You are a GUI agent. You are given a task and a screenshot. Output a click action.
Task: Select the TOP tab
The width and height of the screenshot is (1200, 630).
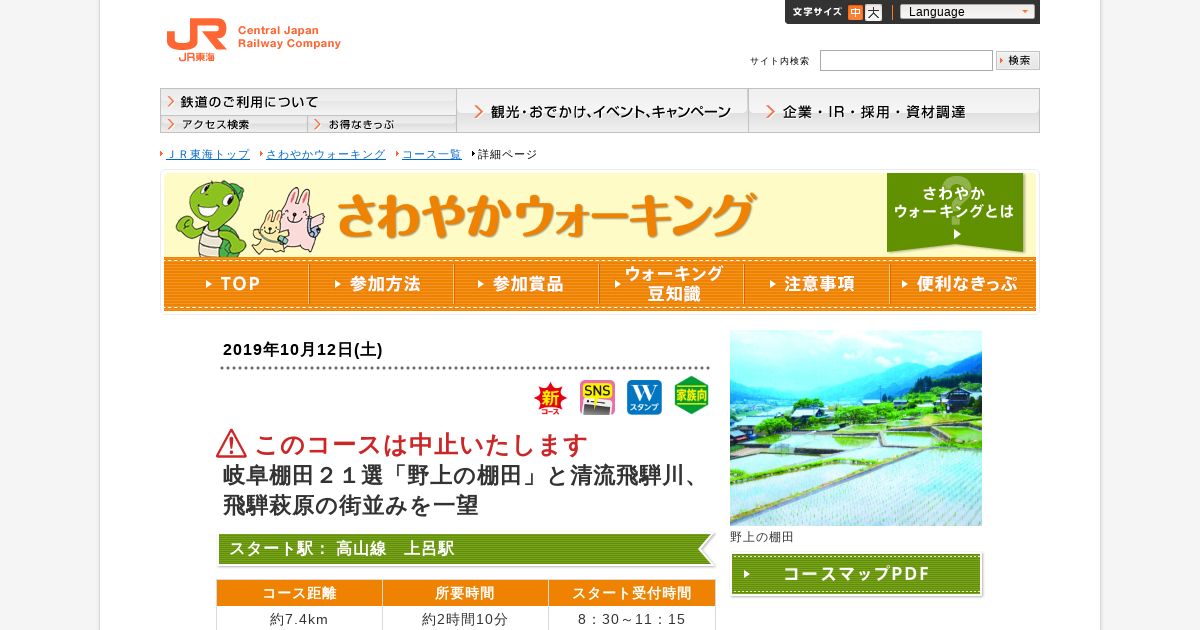[236, 284]
